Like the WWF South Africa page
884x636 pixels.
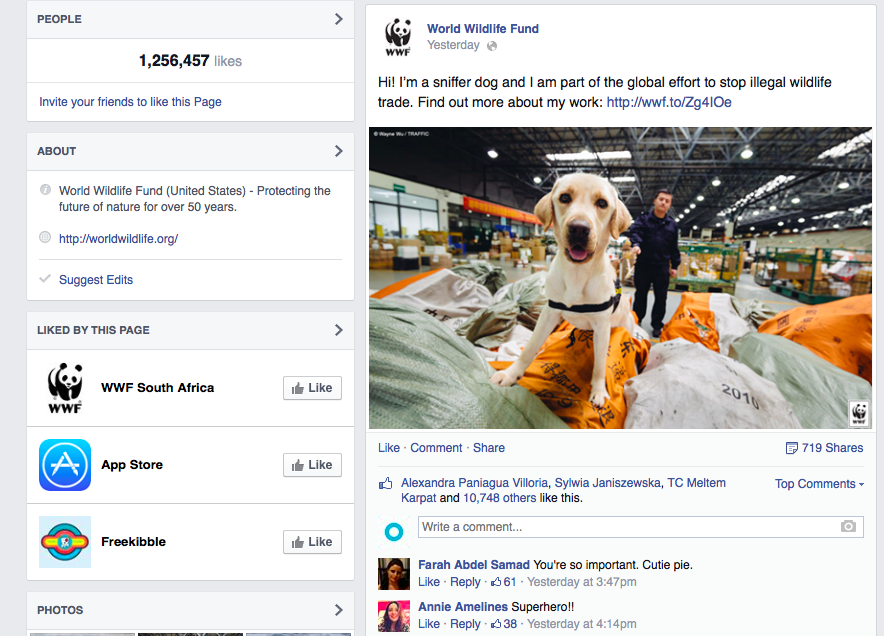click(312, 388)
